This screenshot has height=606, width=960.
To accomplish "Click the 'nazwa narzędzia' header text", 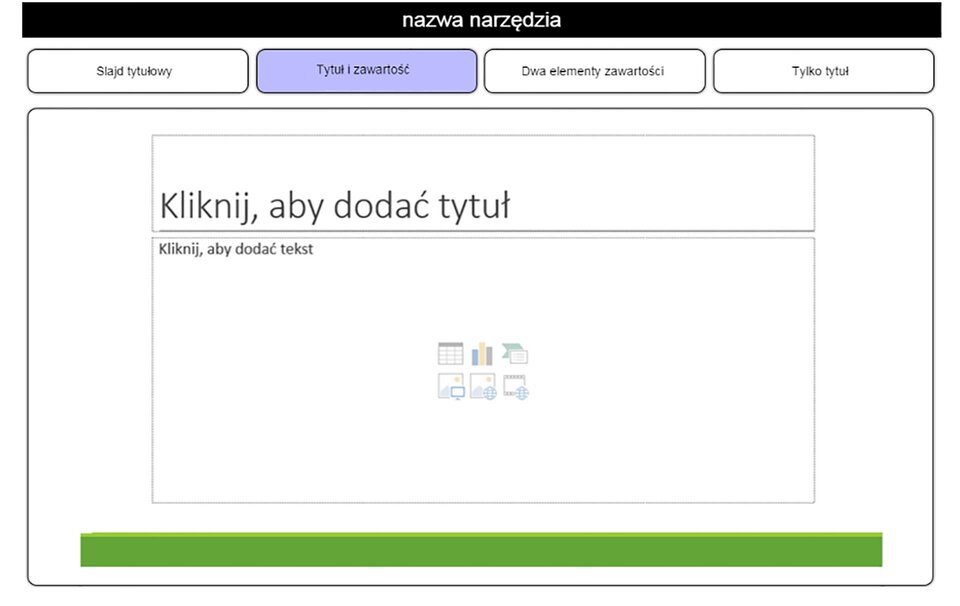I will click(x=481, y=20).
